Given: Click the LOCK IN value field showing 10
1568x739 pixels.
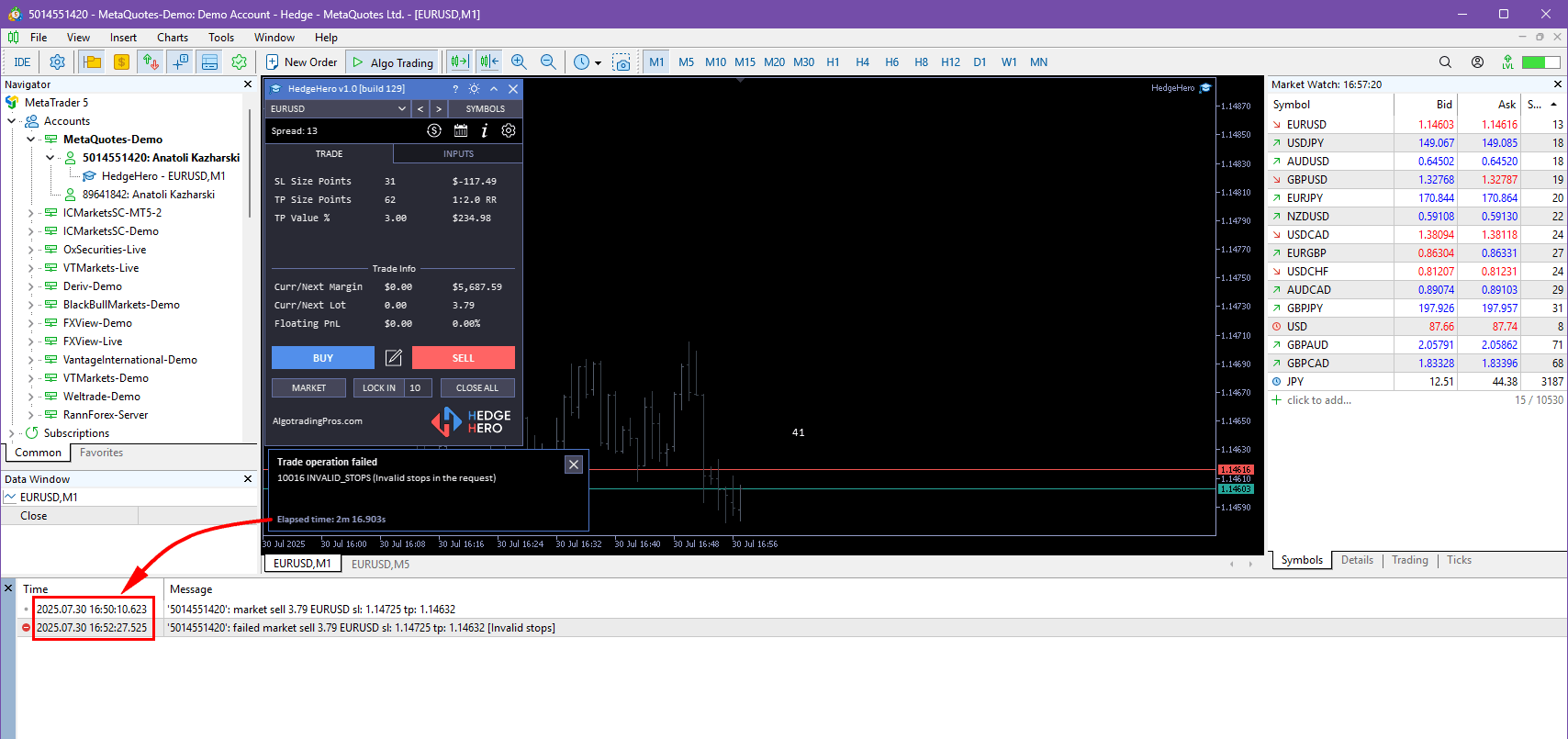Looking at the screenshot, I should coord(419,388).
